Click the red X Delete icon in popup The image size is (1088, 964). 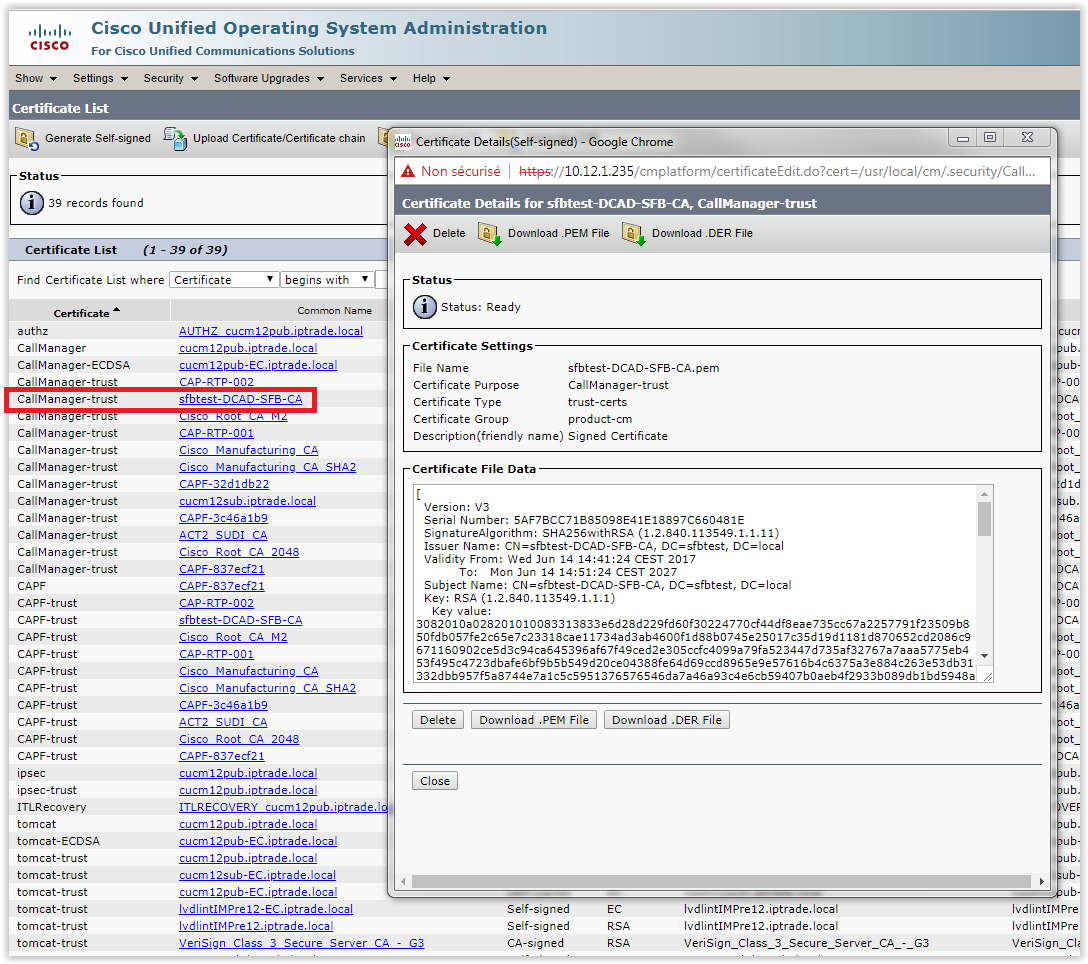pyautogui.click(x=415, y=234)
